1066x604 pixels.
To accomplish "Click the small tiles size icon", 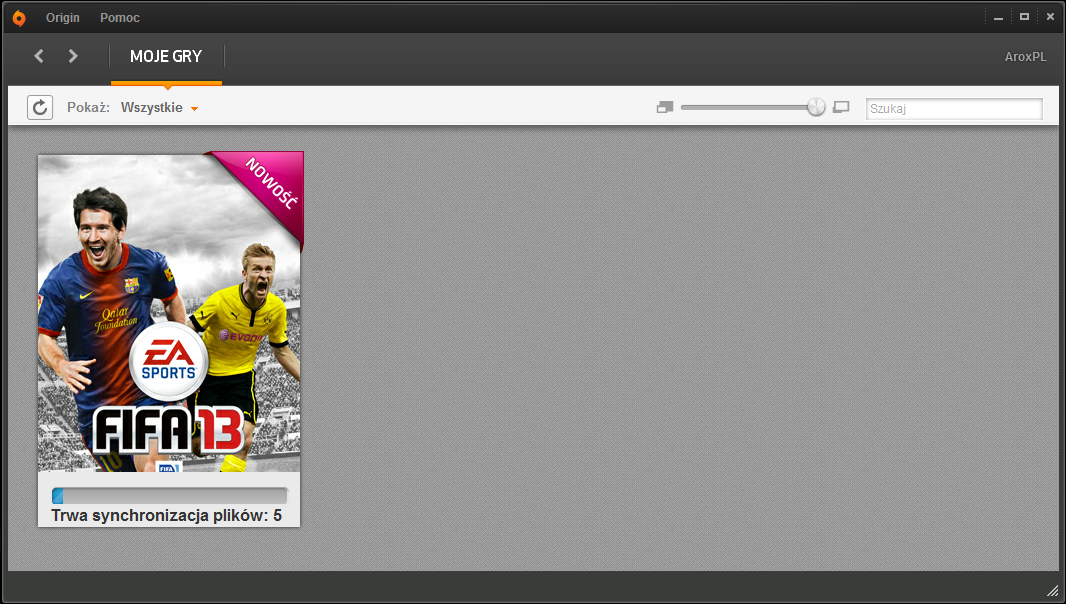I will 665,107.
